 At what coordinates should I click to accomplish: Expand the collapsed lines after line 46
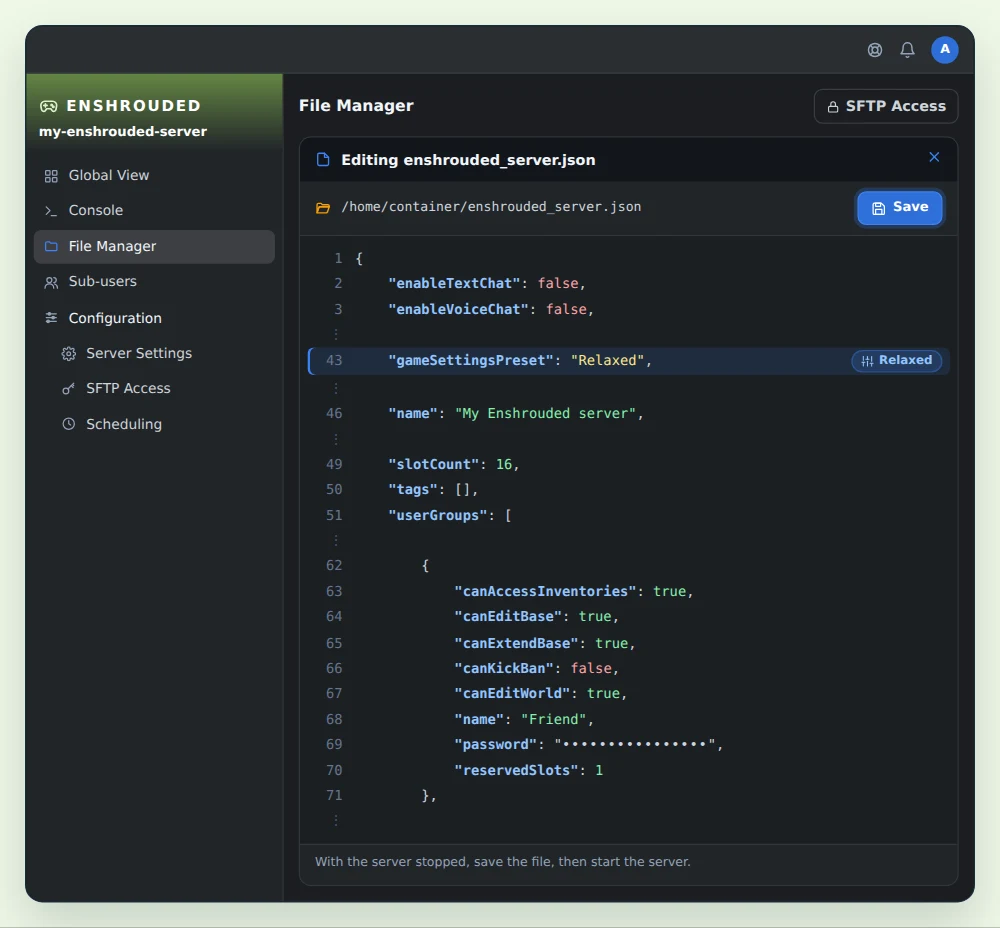[x=336, y=439]
